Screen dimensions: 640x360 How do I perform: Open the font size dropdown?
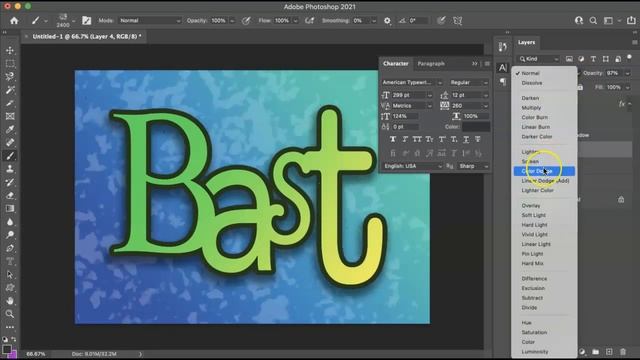click(429, 95)
